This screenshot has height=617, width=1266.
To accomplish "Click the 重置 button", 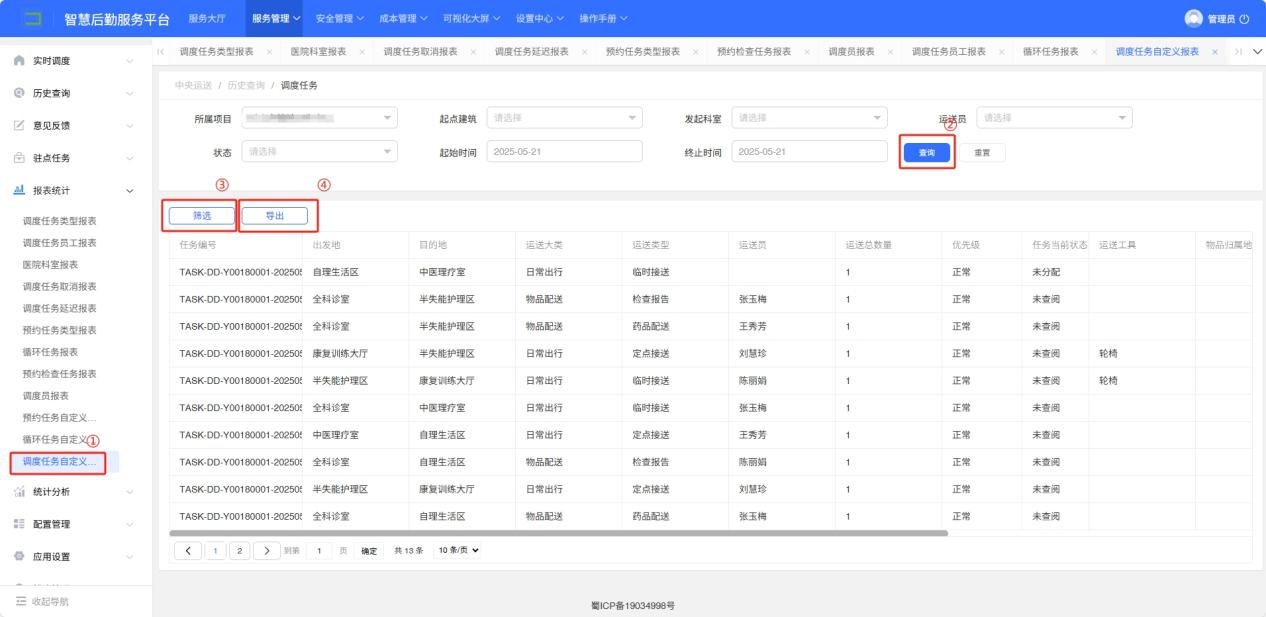I will 983,153.
